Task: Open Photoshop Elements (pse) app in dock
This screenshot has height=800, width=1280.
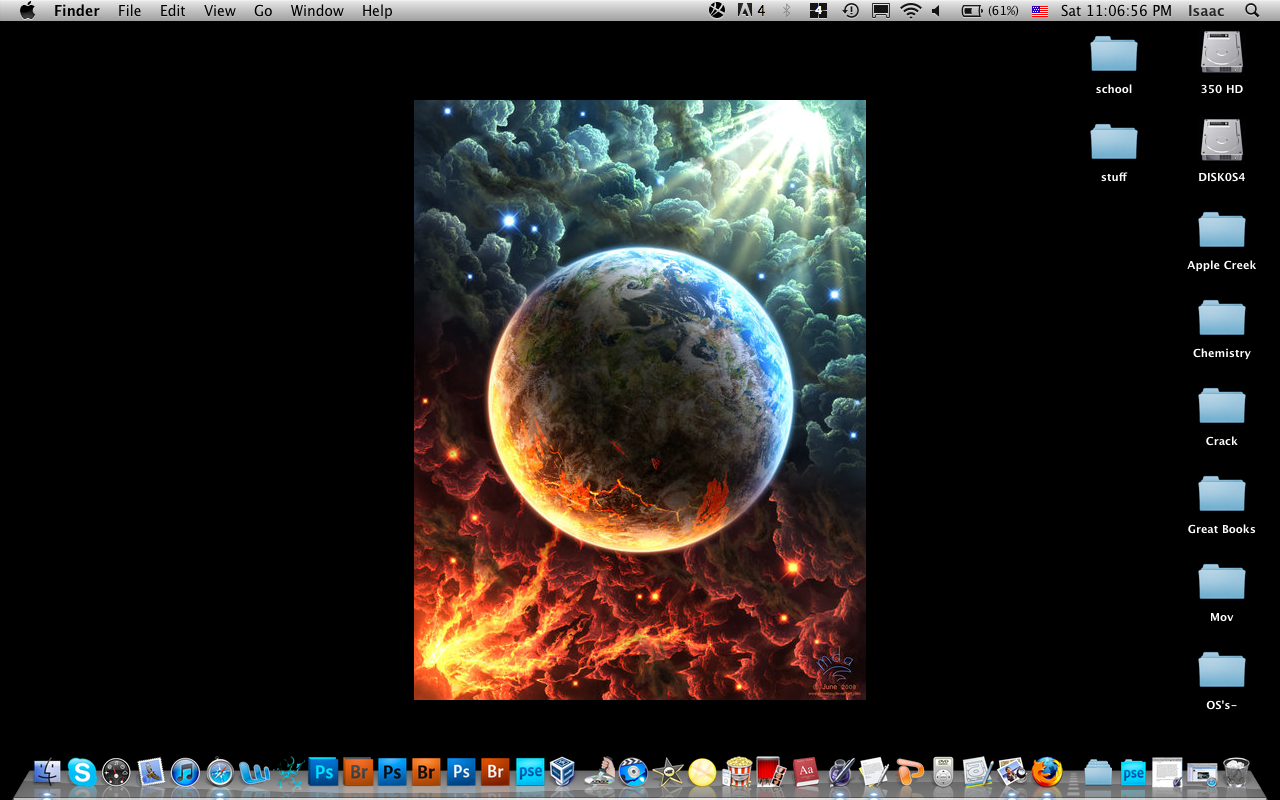Action: tap(529, 772)
